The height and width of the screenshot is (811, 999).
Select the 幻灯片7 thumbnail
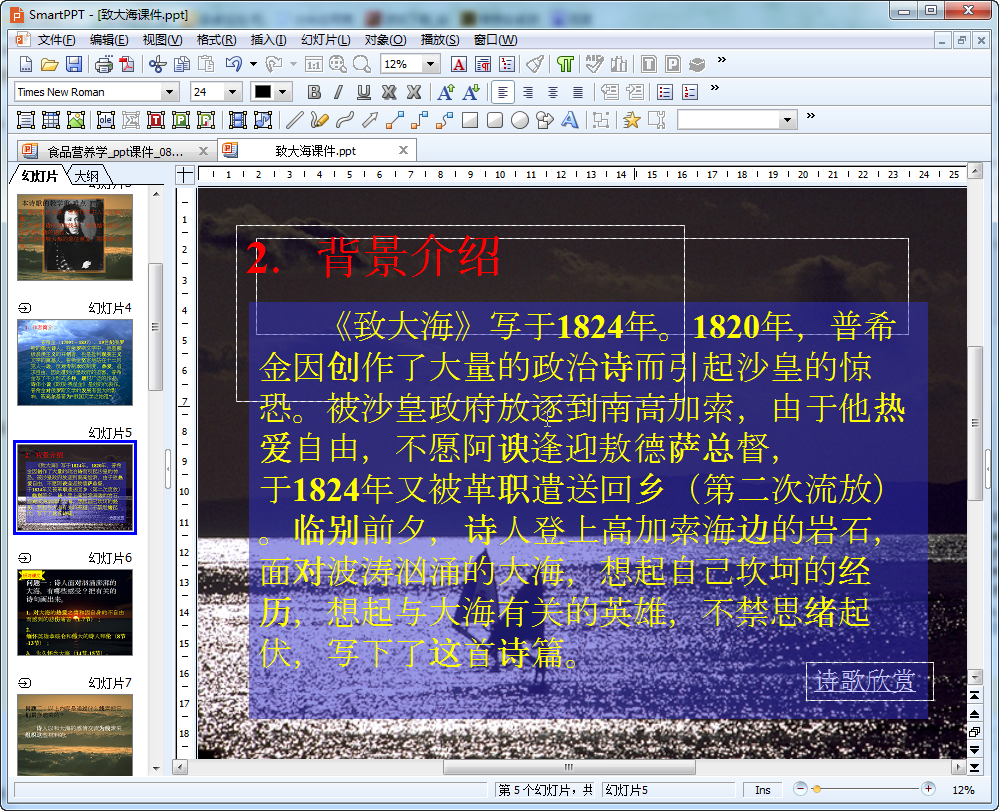click(75, 735)
